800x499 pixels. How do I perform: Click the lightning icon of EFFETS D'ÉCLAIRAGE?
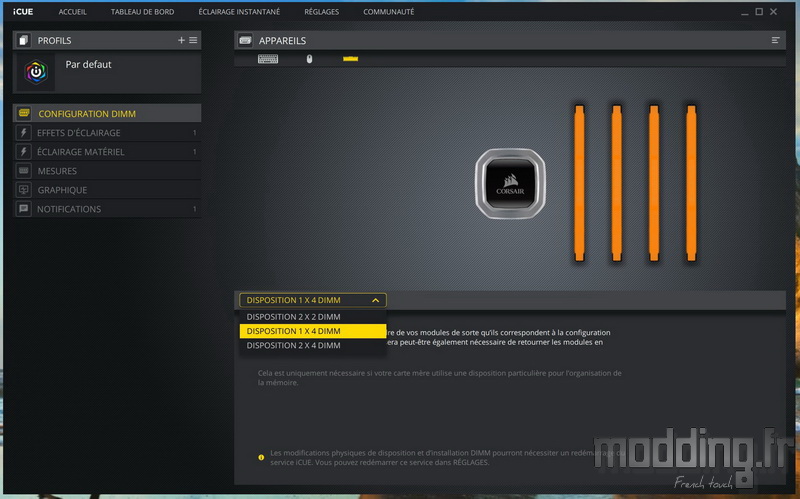23,133
